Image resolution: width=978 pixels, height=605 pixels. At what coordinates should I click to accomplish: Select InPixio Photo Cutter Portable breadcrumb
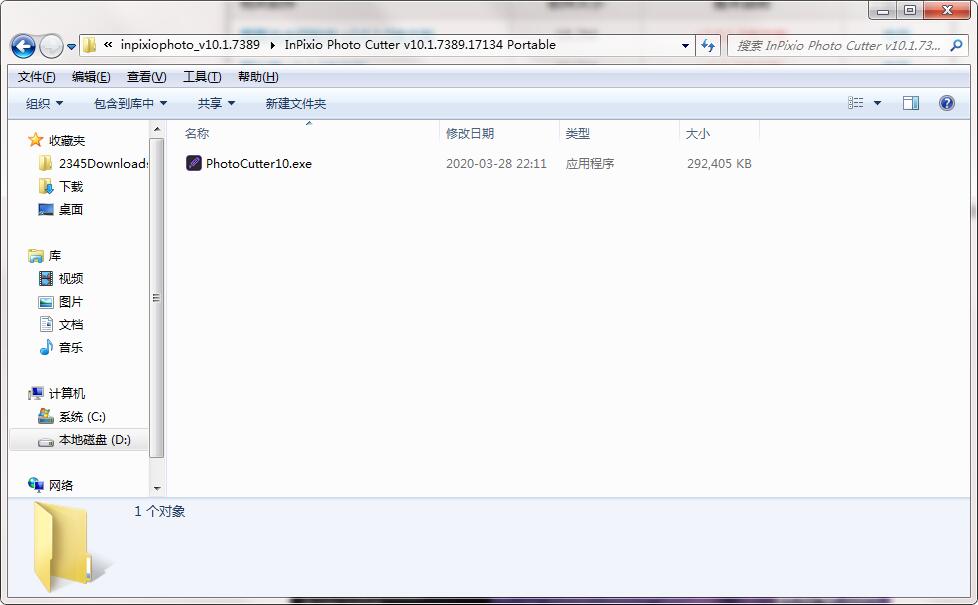(420, 45)
